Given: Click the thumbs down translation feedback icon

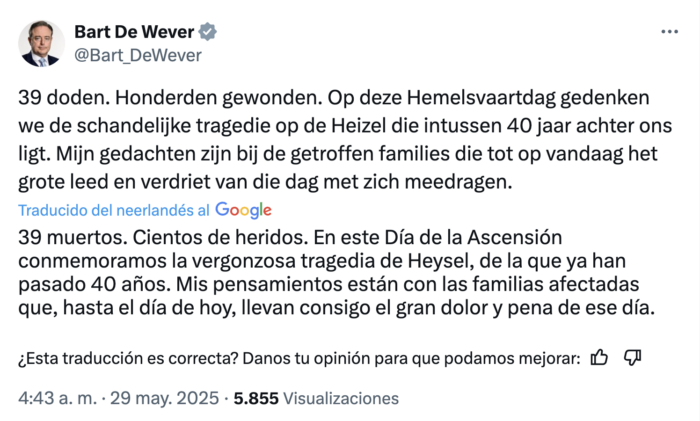Looking at the screenshot, I should click(632, 357).
